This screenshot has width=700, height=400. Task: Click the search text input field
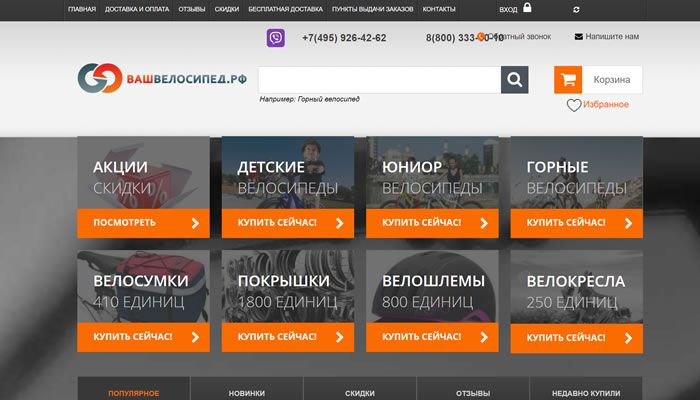pos(379,80)
